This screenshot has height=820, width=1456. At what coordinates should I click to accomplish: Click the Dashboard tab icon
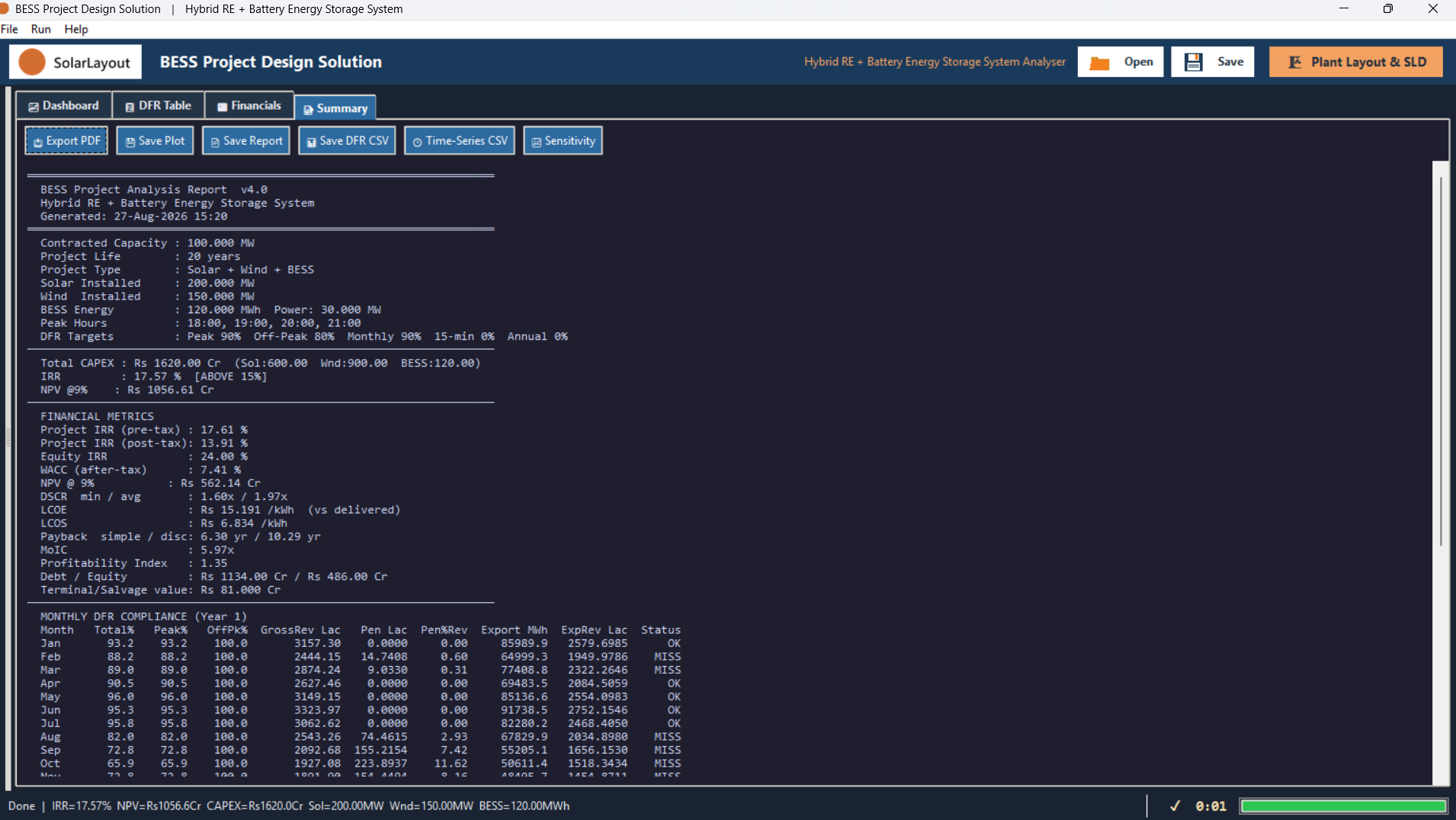[x=34, y=107]
